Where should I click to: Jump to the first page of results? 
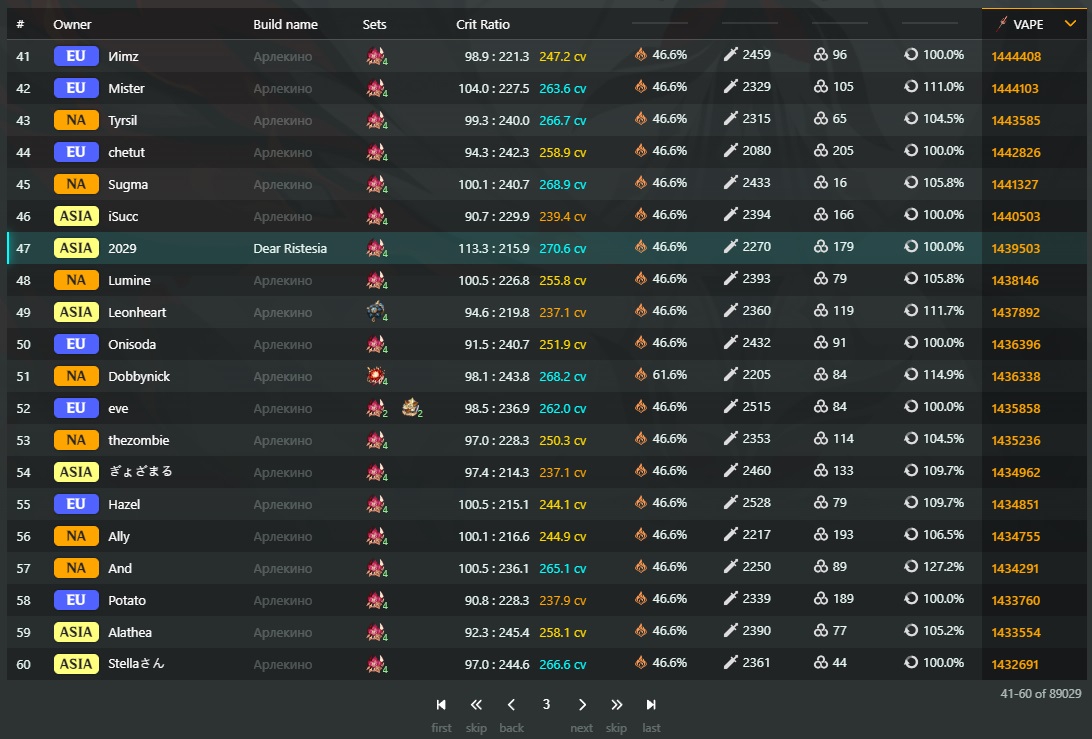coord(441,705)
